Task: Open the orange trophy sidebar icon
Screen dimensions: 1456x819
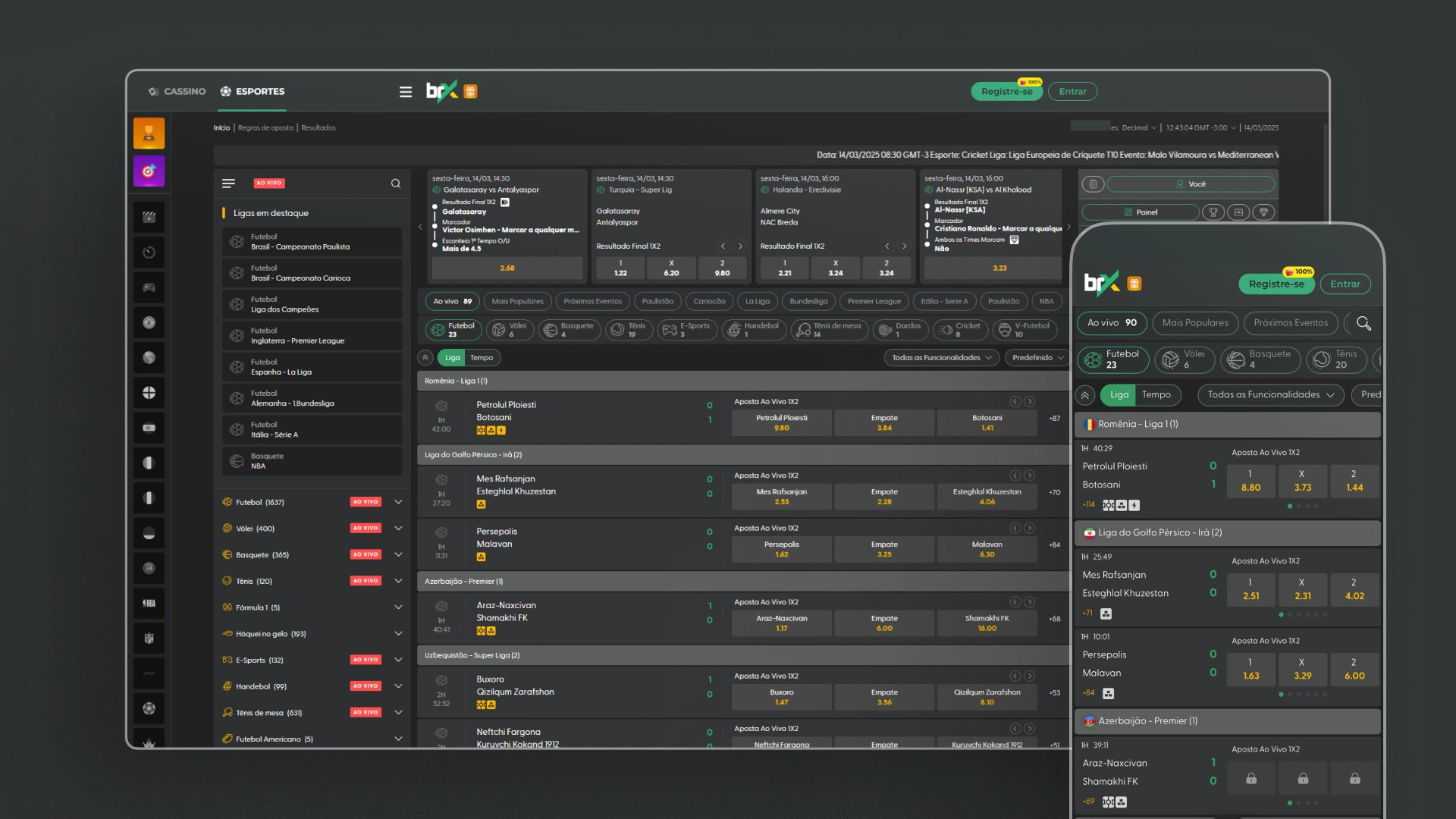Action: (x=149, y=133)
